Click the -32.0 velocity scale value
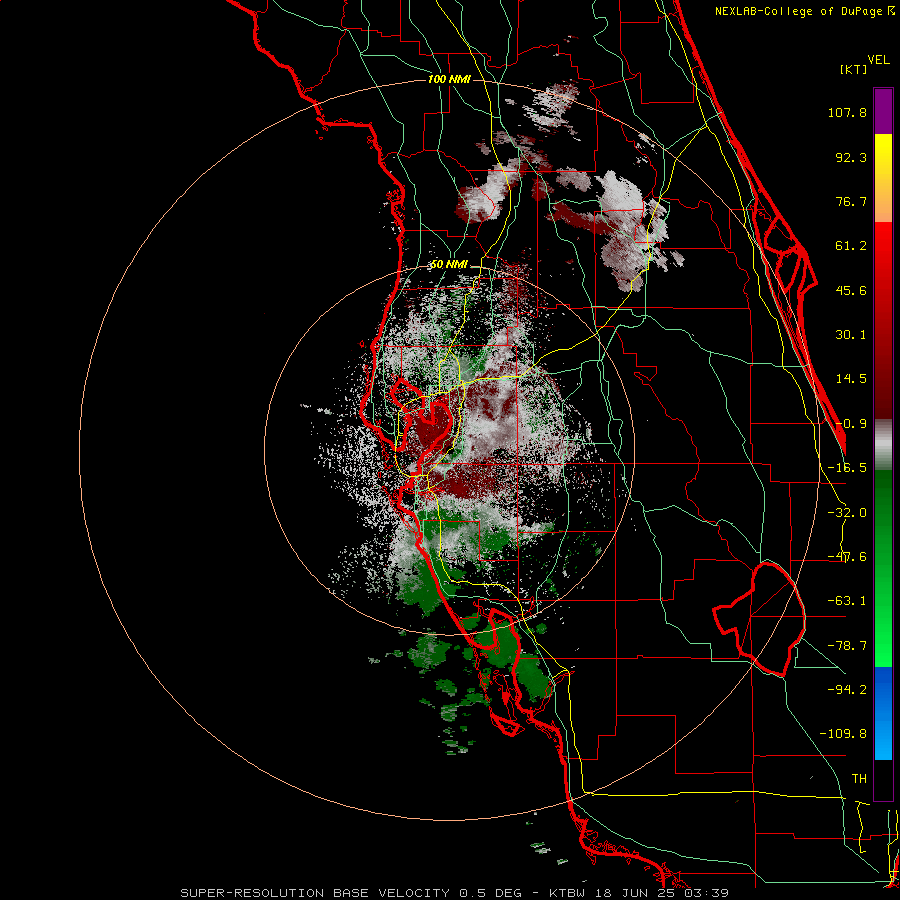Image resolution: width=900 pixels, height=900 pixels. point(847,513)
